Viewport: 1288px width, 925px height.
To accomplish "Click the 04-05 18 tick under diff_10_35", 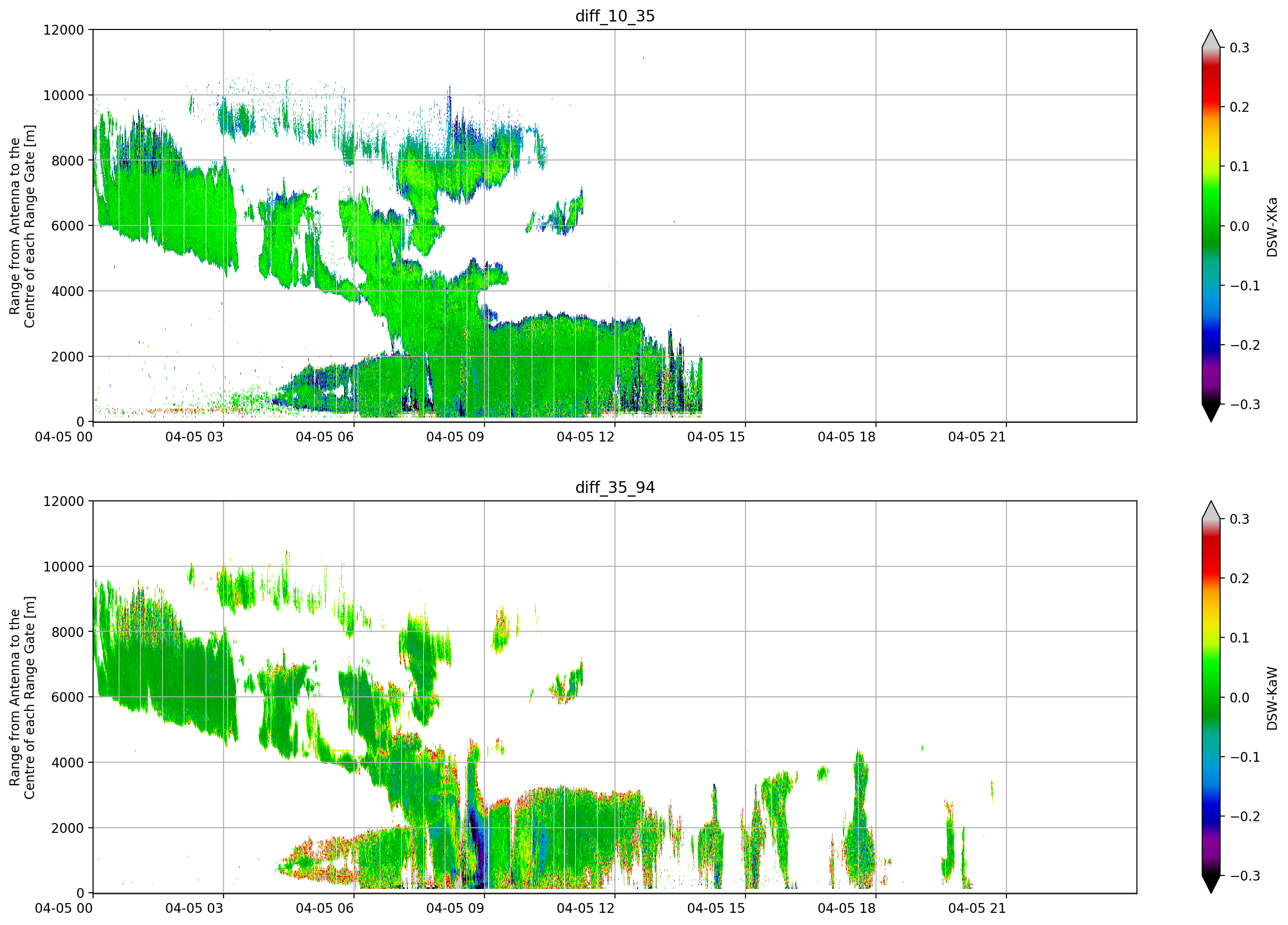I will tap(847, 437).
